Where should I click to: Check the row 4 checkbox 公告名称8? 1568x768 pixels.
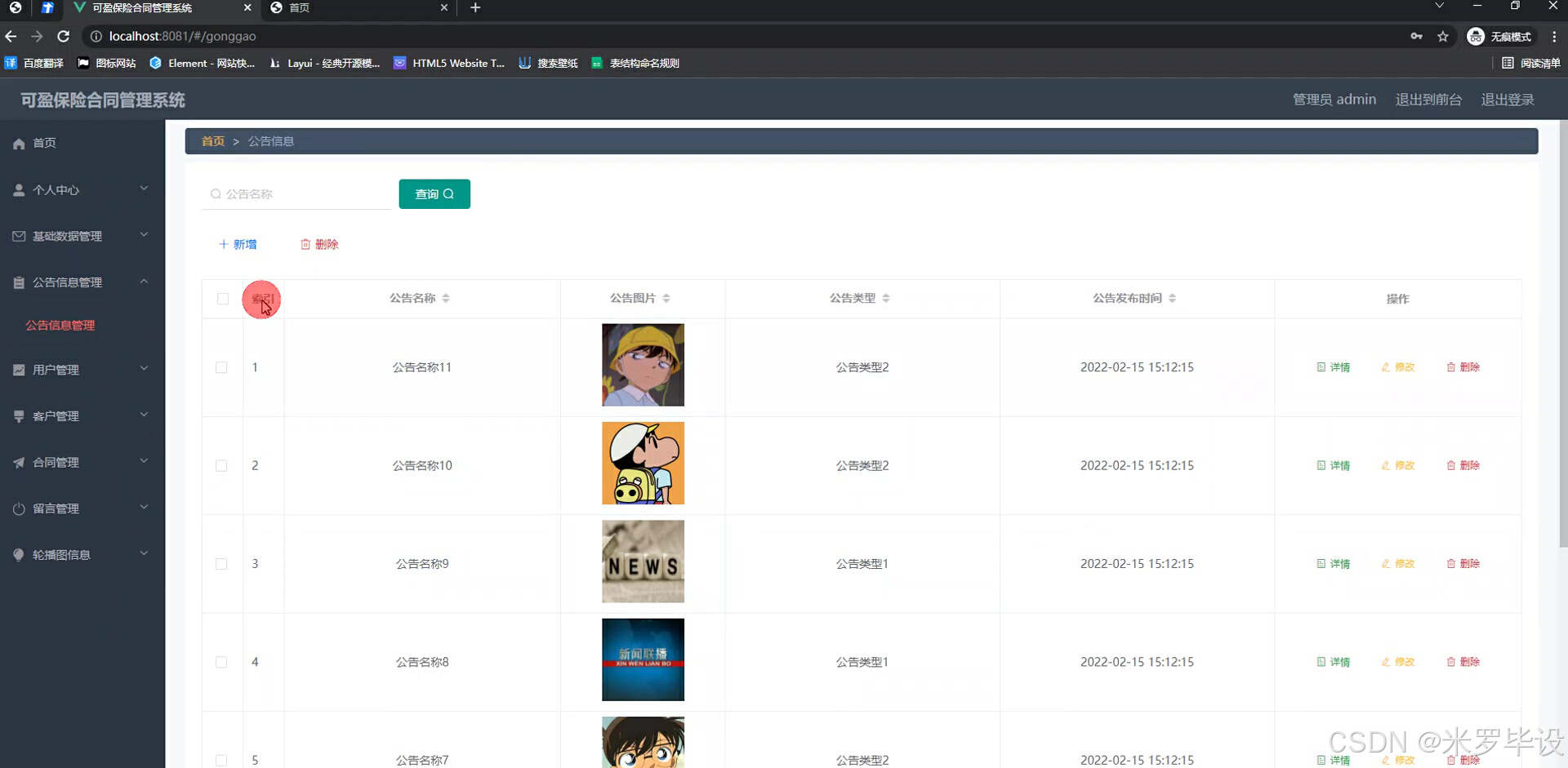(221, 662)
